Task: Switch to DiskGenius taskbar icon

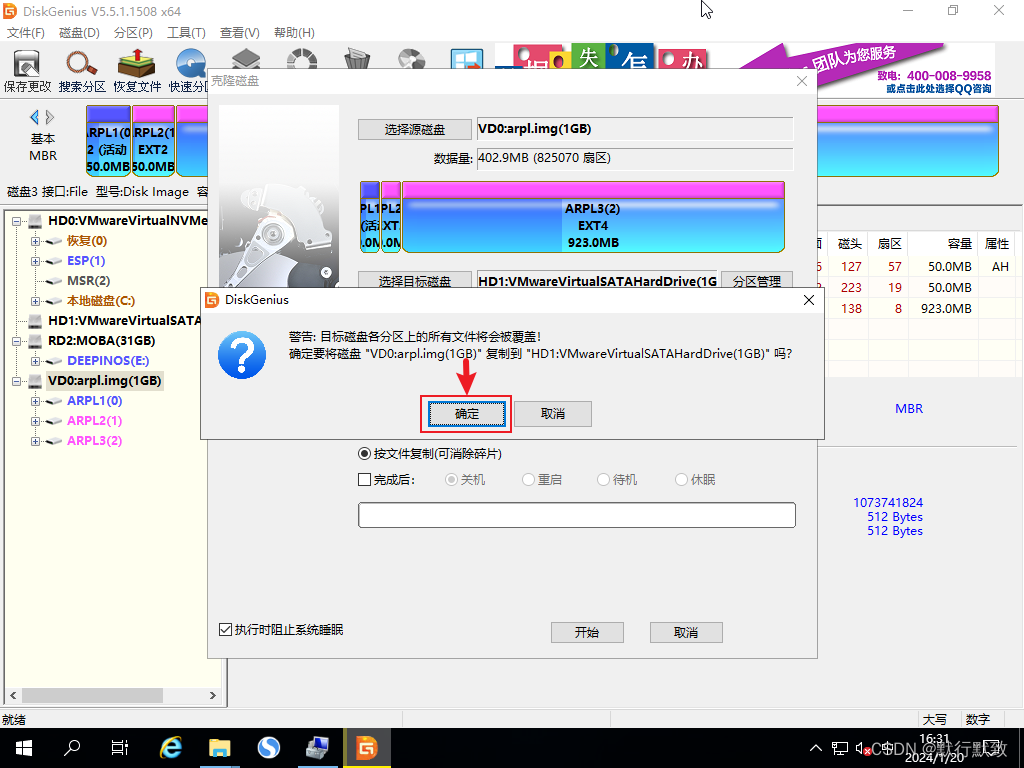Action: [366, 748]
